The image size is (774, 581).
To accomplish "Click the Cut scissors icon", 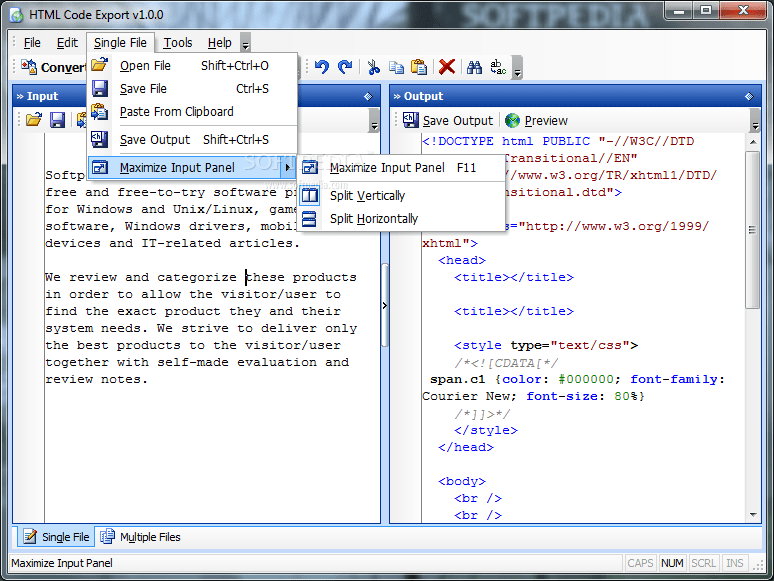I will pos(374,67).
